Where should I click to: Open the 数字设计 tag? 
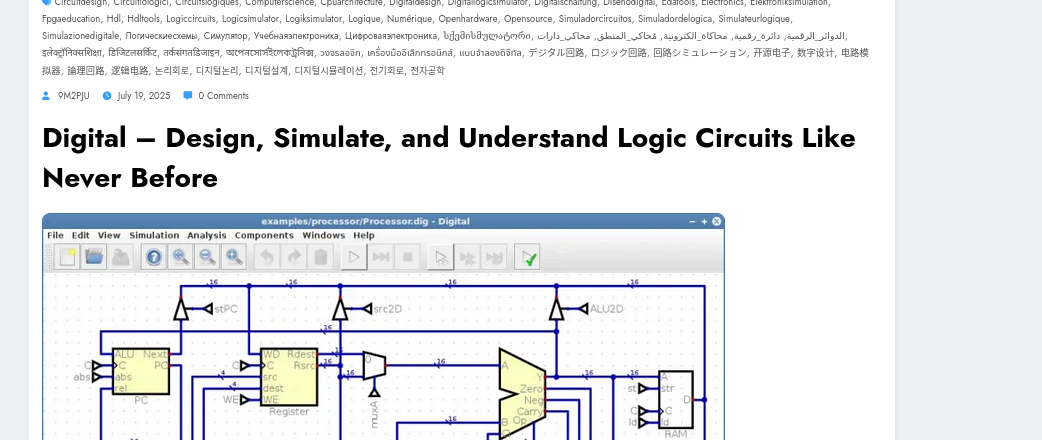point(816,53)
